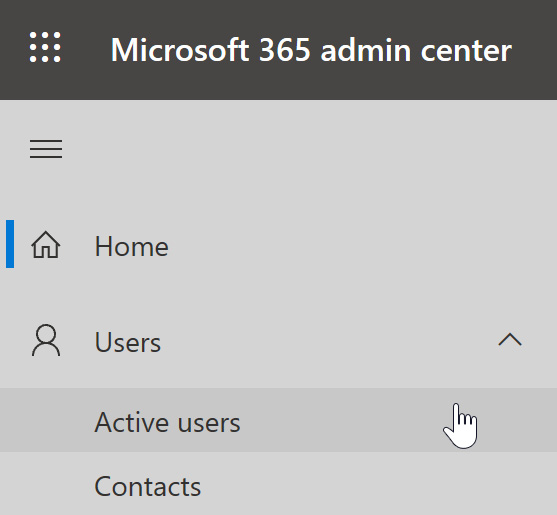Open the app launcher waffle icon
This screenshot has width=557, height=515.
coord(45,47)
